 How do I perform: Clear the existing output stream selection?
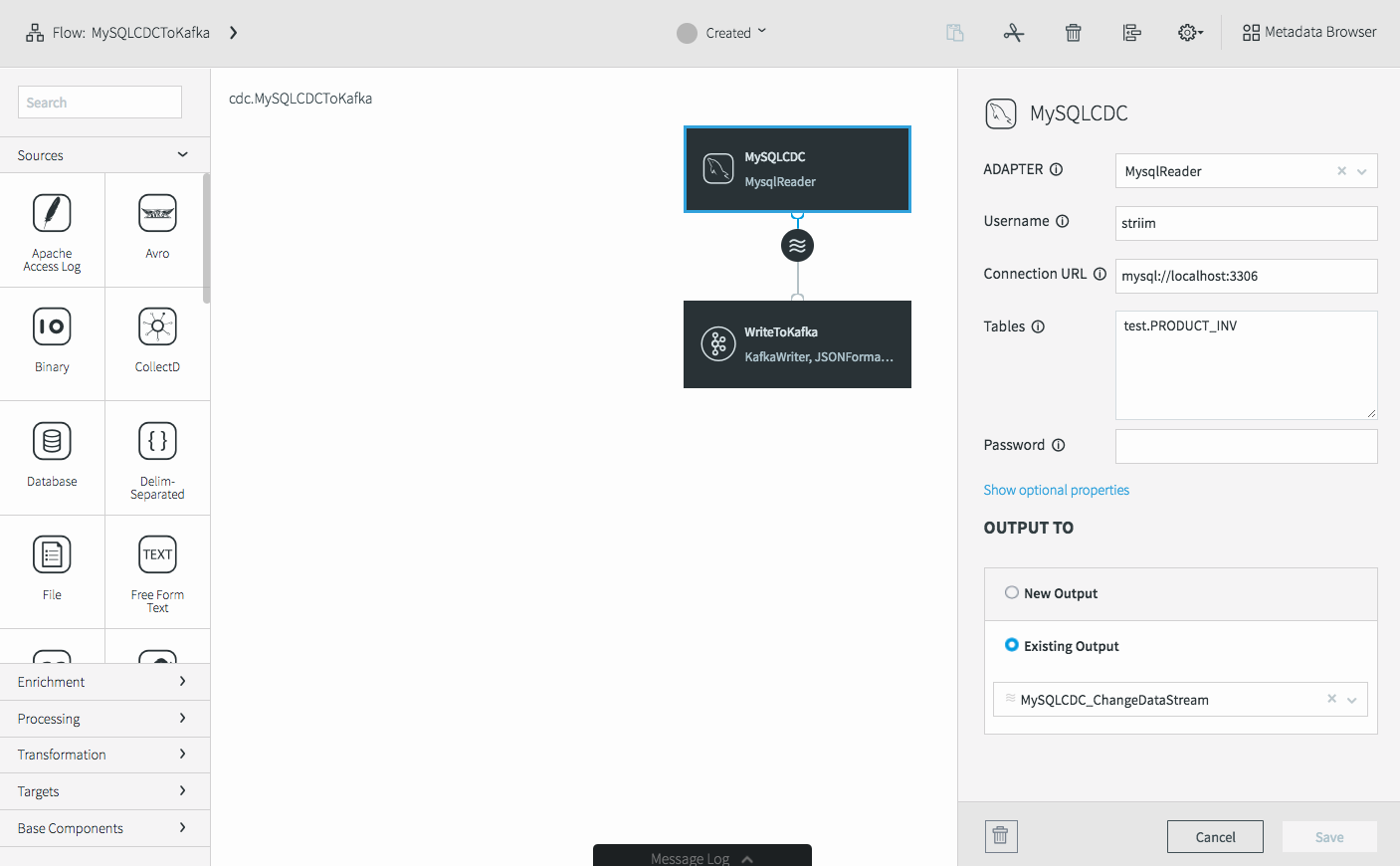[x=1331, y=699]
